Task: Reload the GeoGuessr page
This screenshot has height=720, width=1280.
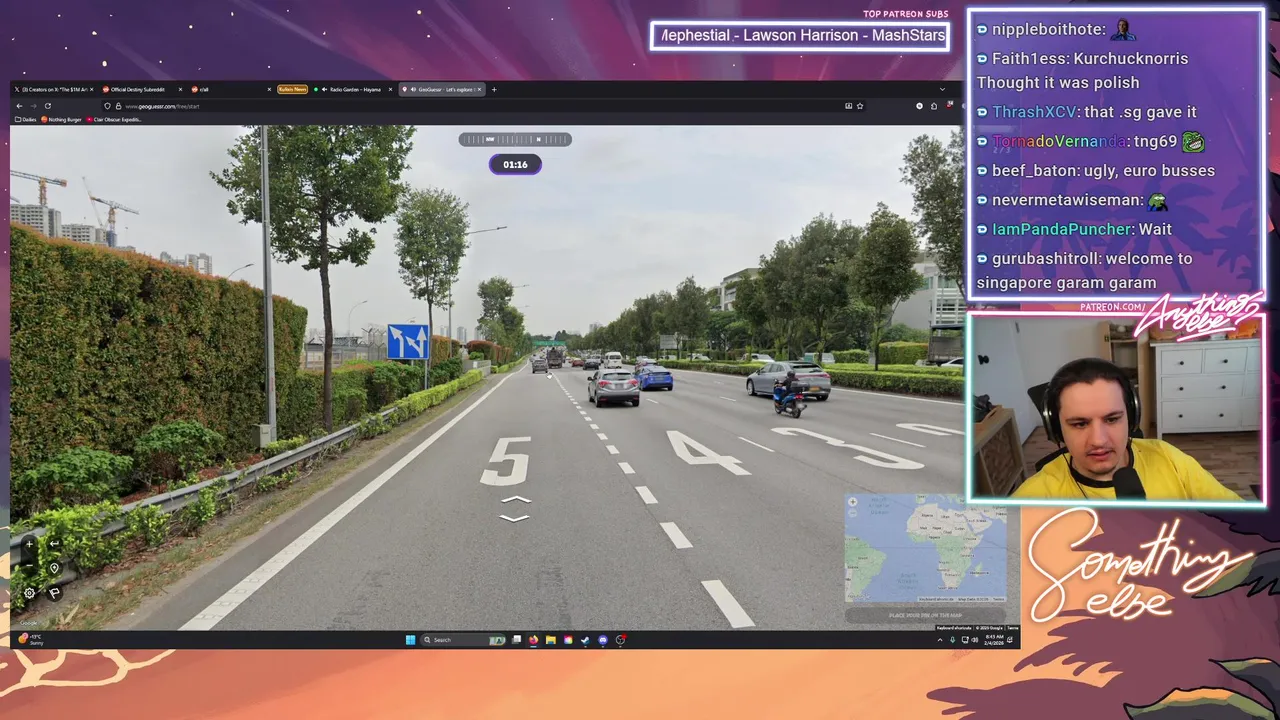Action: [47, 106]
